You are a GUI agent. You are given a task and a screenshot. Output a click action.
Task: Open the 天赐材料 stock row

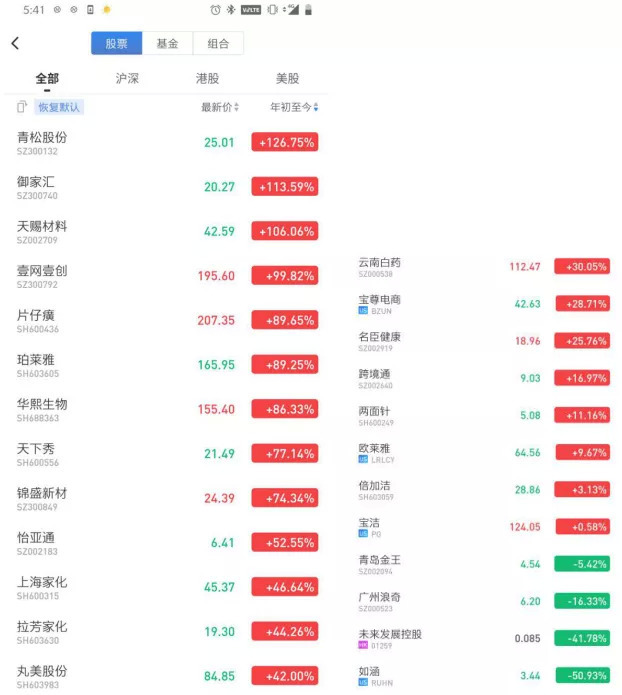(167, 231)
